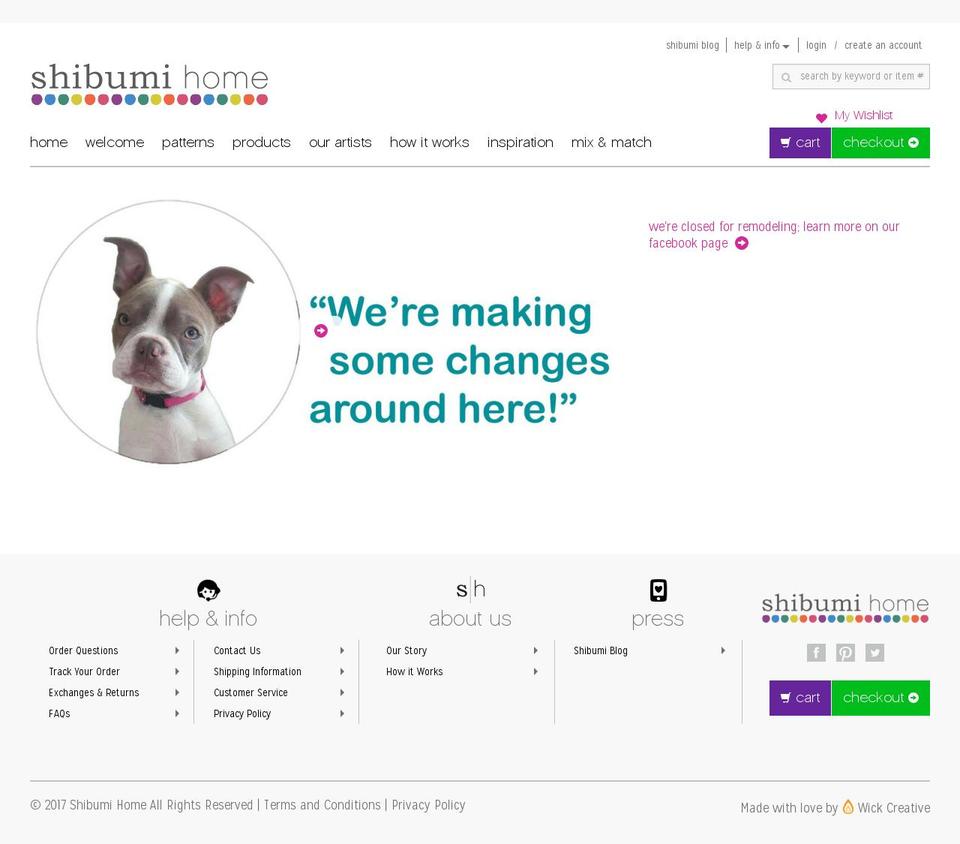Click the Facebook icon in the footer
Screen dimensions: 960x844
817,652
